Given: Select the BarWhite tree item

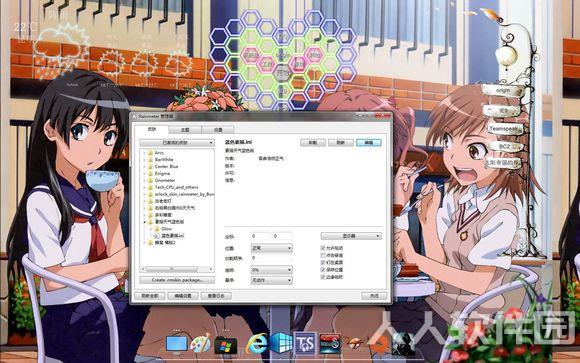Looking at the screenshot, I should [x=164, y=159].
